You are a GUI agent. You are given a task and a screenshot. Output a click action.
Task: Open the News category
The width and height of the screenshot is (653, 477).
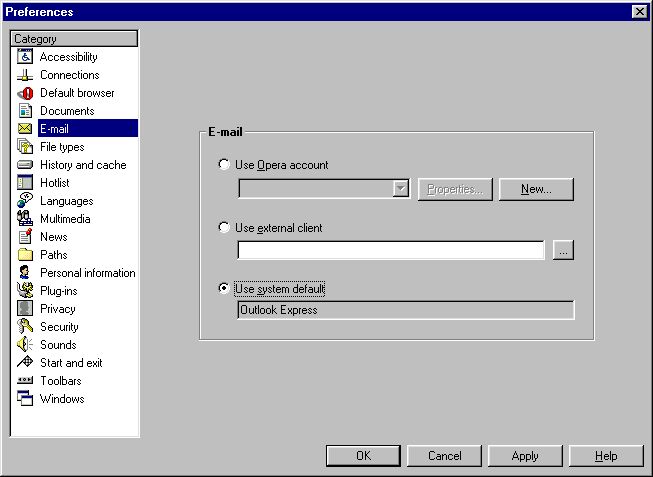[54, 237]
